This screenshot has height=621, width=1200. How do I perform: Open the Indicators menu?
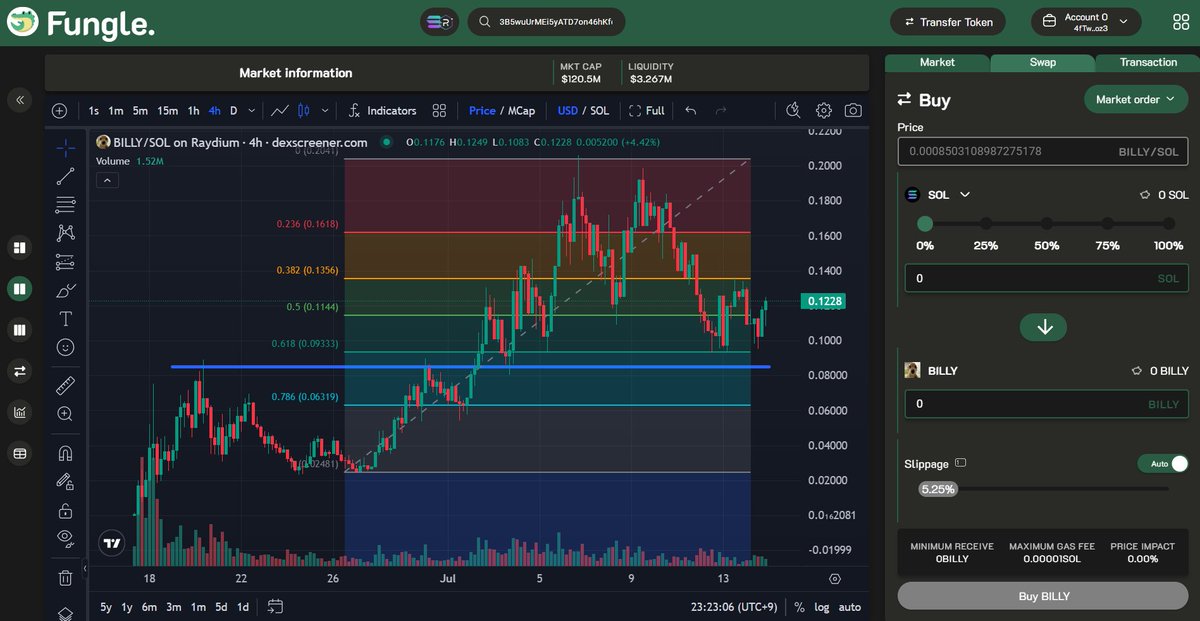point(382,111)
